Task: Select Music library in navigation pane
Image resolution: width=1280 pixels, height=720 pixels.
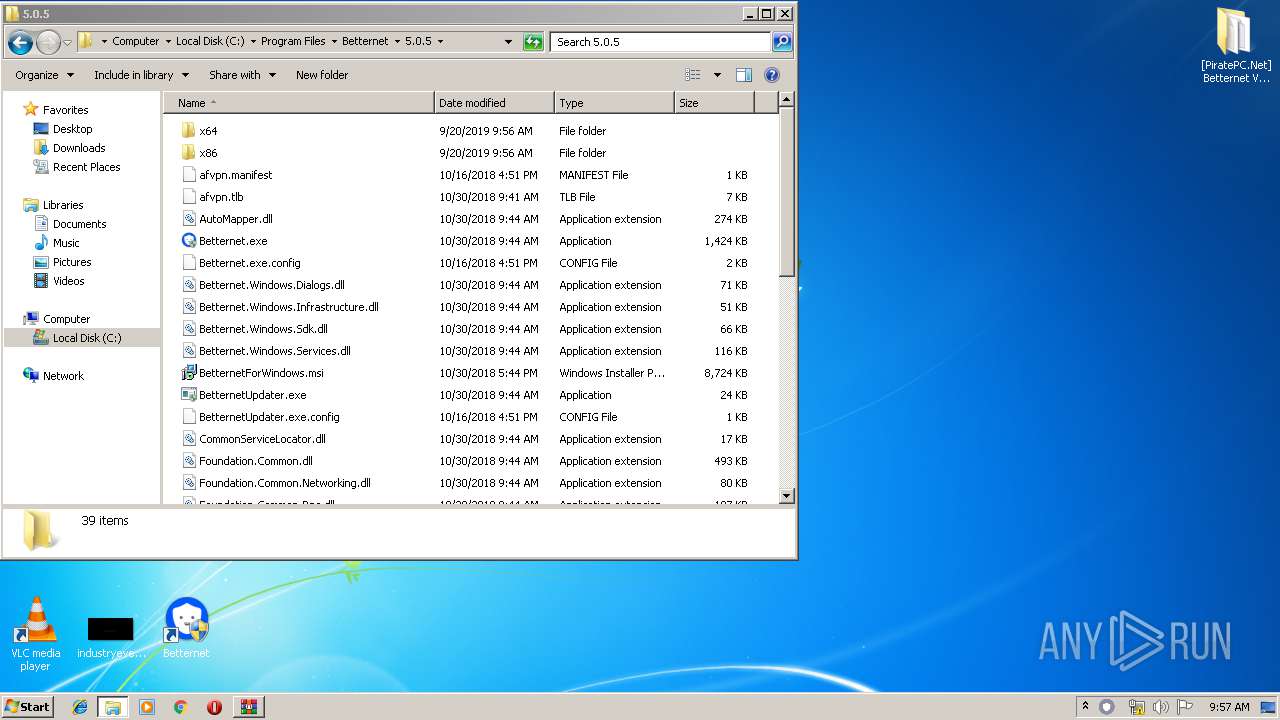Action: click(x=66, y=243)
